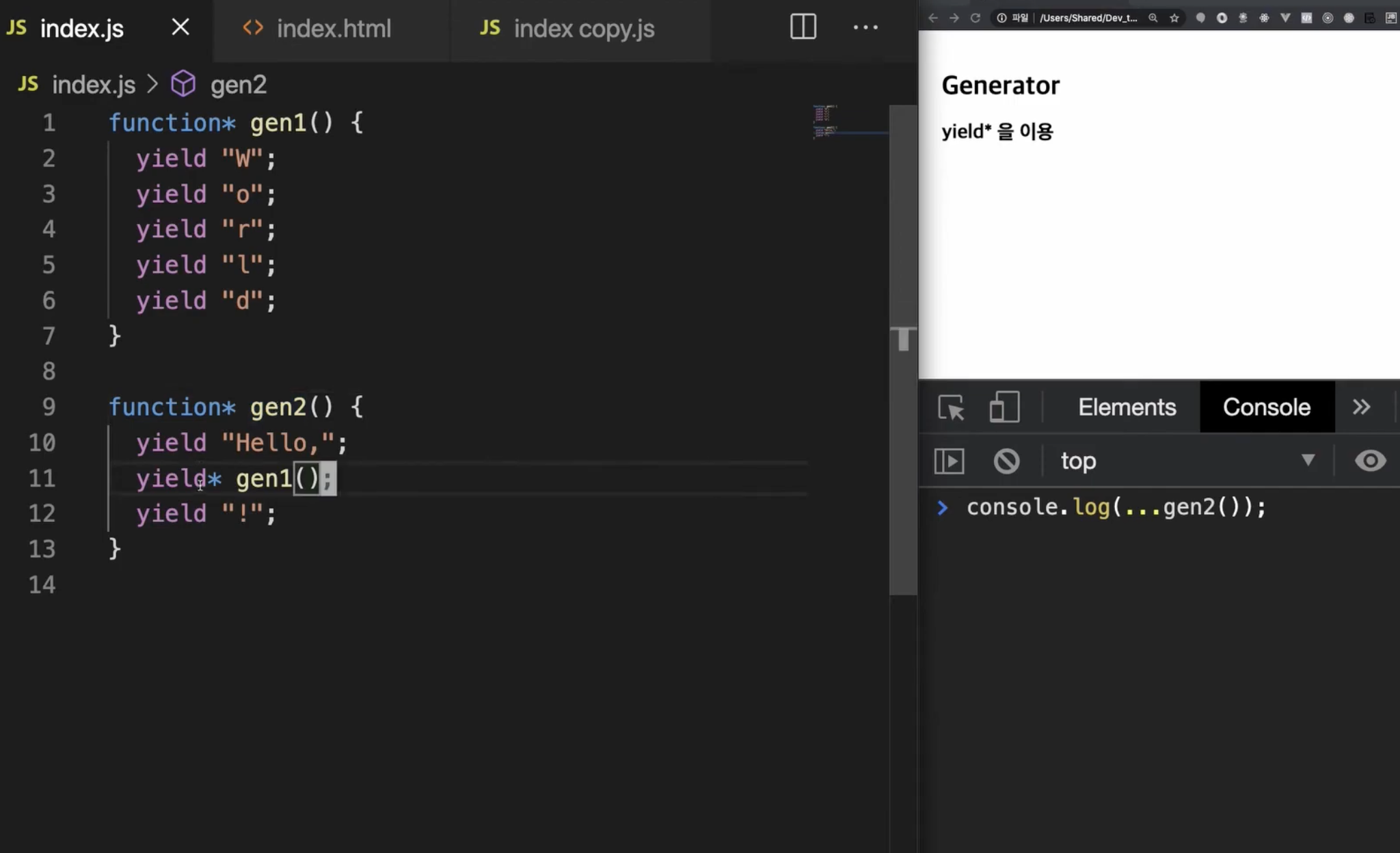Click the index.js breadcrumb item
Image resolution: width=1400 pixels, height=853 pixels.
pos(93,85)
